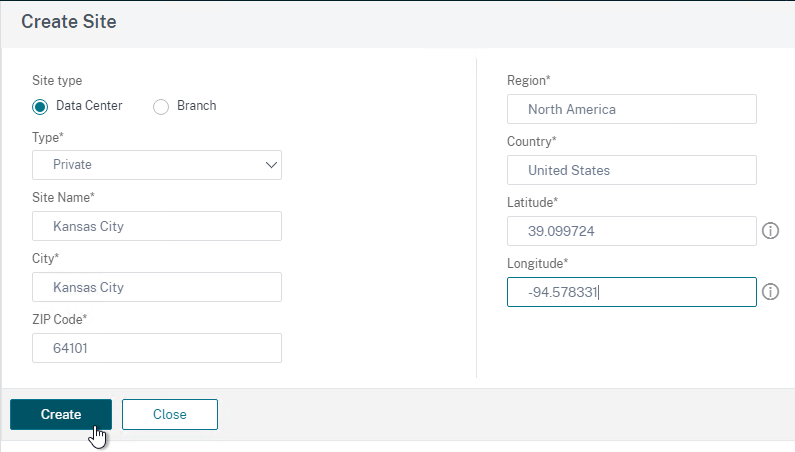The width and height of the screenshot is (795, 452).
Task: Click the Data Center label text
Action: (89, 106)
